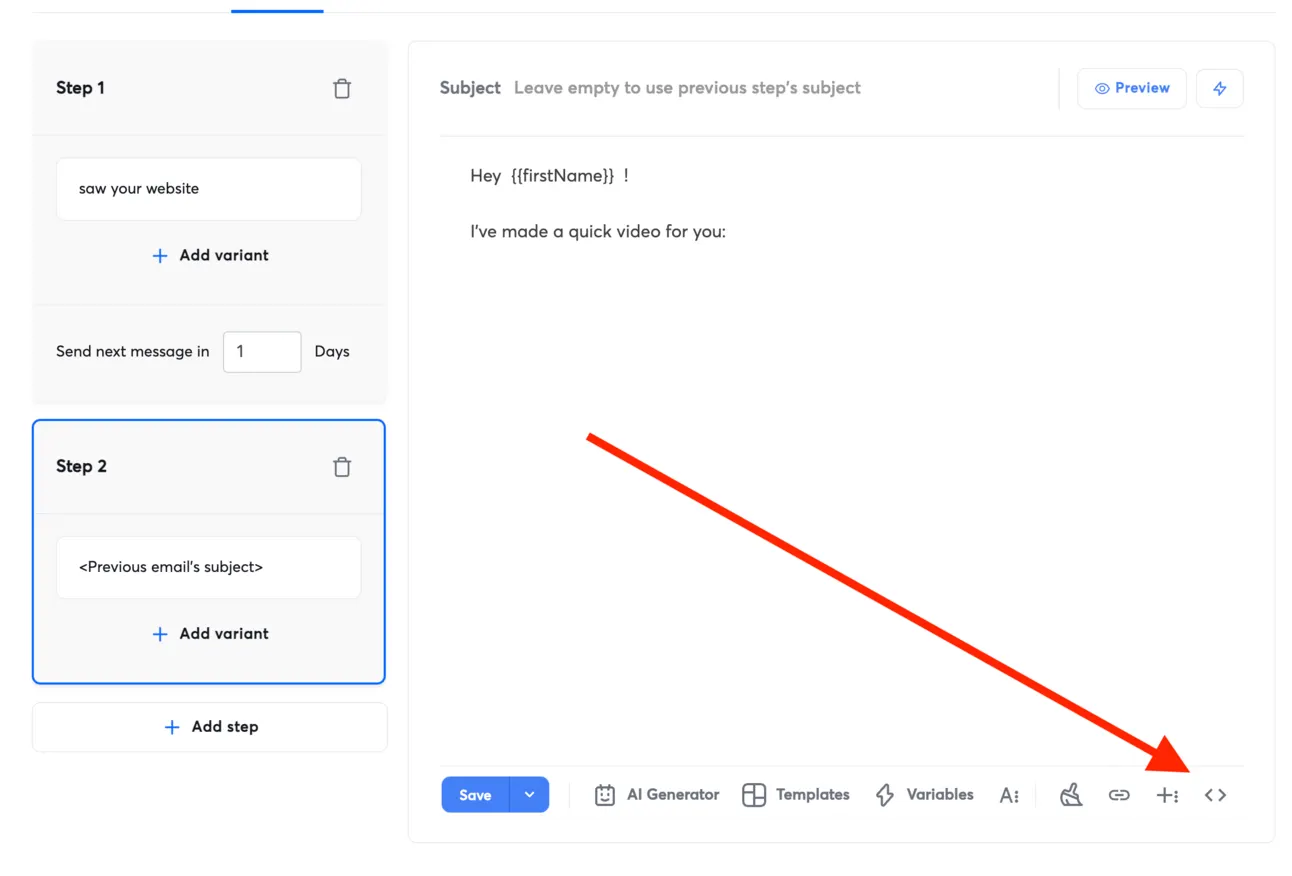Click the insert link chain icon
Screen dimensions: 1292x876
pos(1119,795)
